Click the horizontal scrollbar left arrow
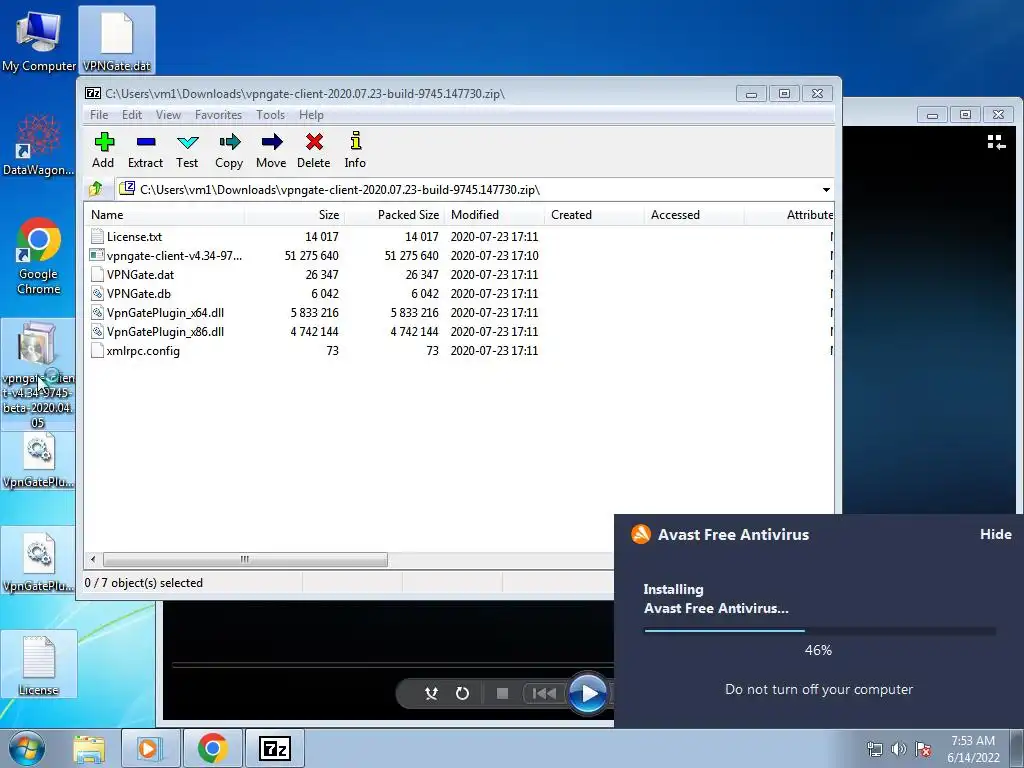Screen dimensions: 1024x768 93,560
